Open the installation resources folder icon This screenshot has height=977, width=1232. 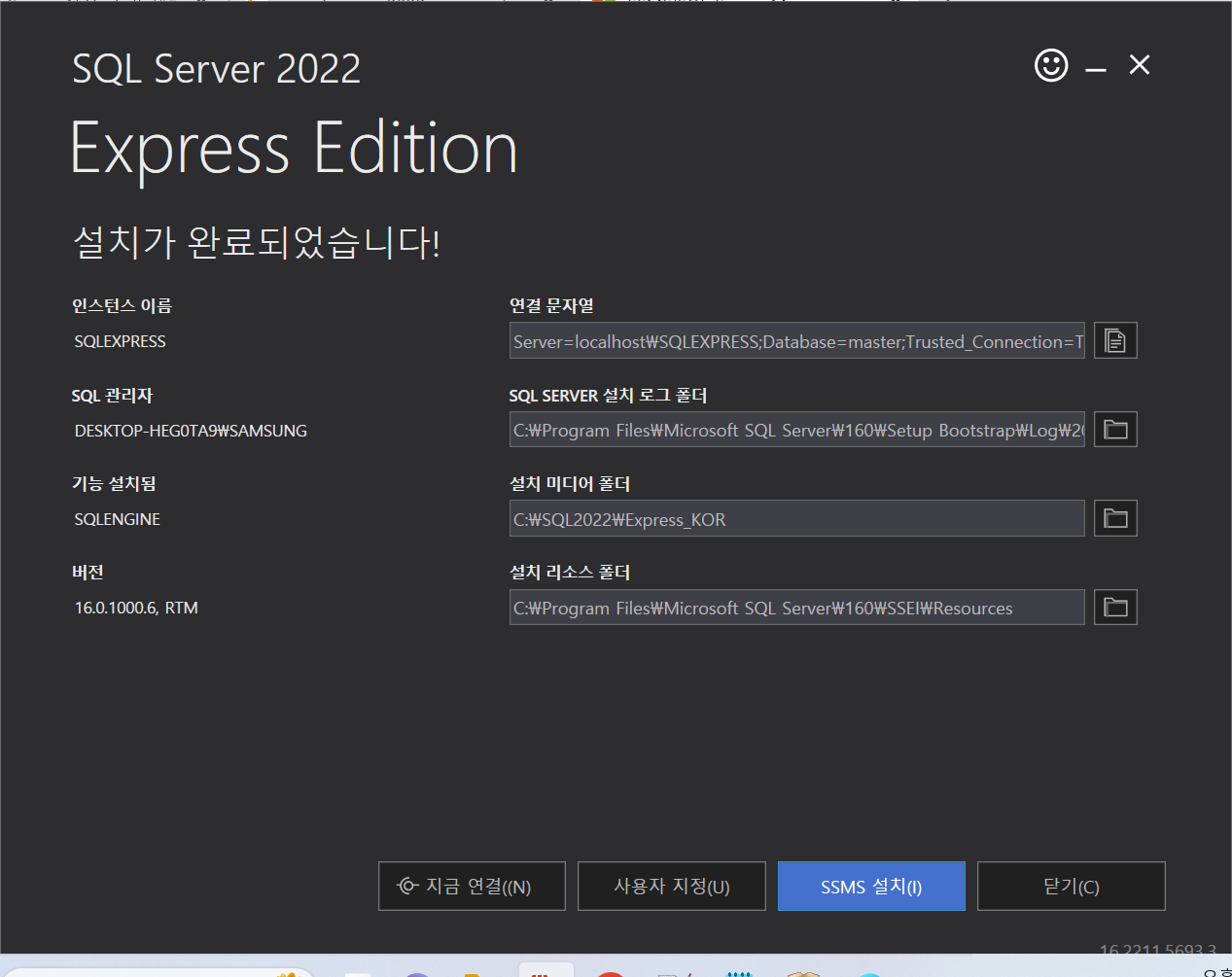pyautogui.click(x=1115, y=608)
